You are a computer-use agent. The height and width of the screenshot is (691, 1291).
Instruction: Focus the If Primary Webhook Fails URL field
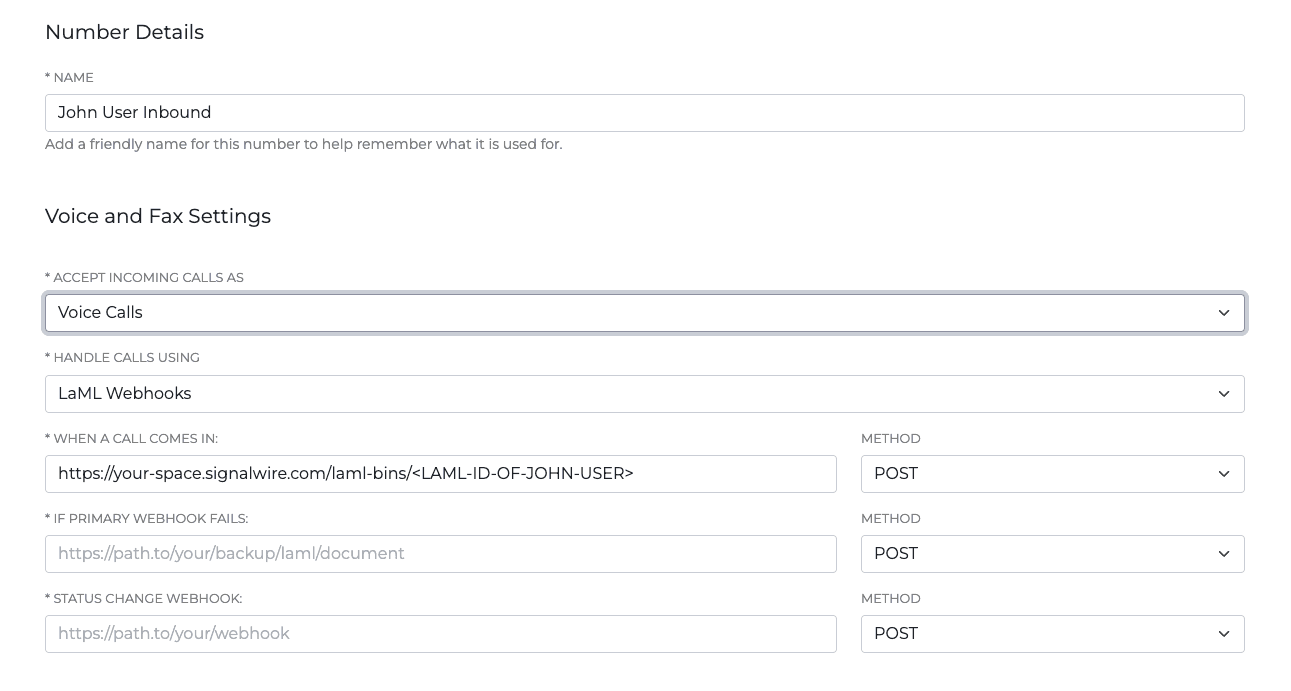click(x=440, y=554)
